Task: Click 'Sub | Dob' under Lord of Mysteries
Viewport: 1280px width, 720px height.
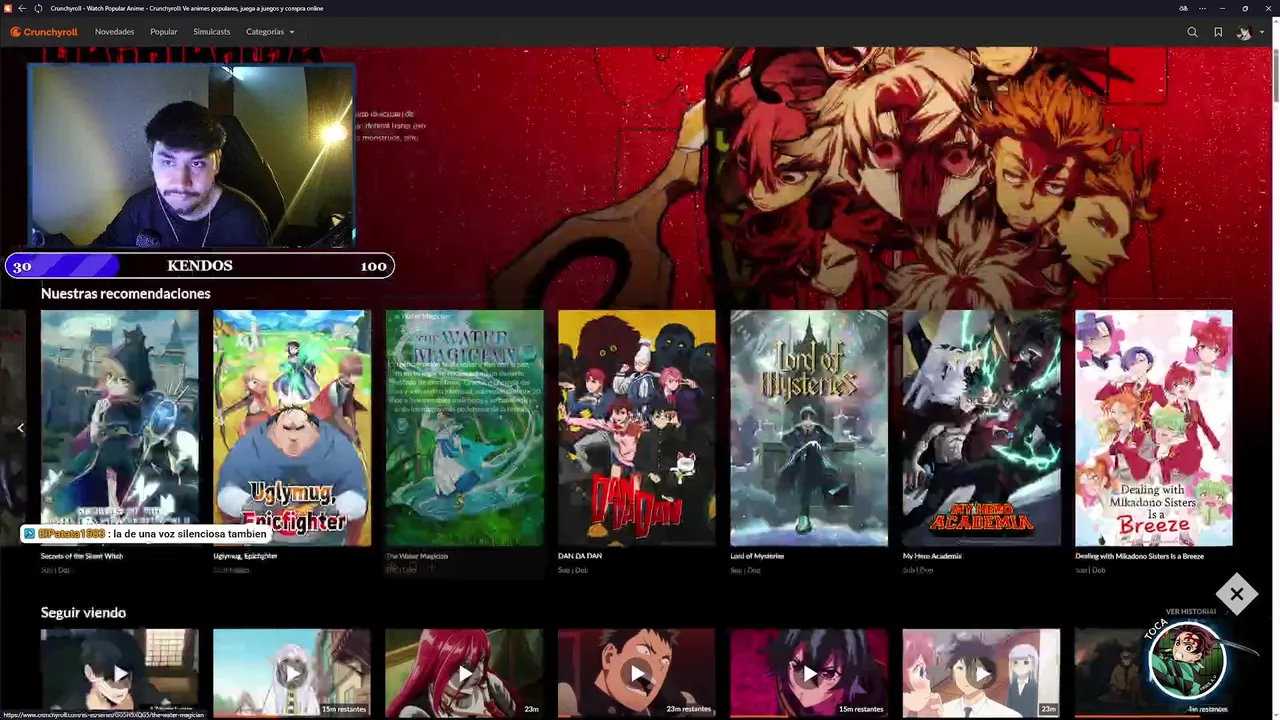Action: point(745,570)
